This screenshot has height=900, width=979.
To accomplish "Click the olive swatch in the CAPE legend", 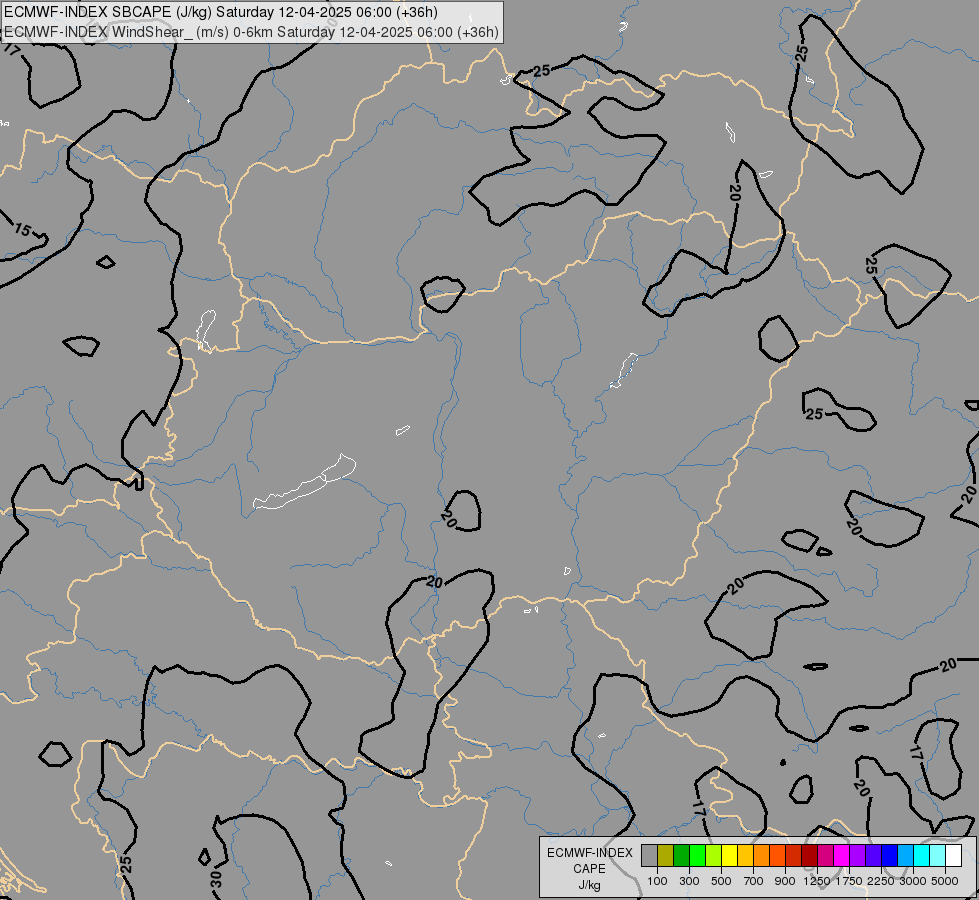I will click(666, 855).
